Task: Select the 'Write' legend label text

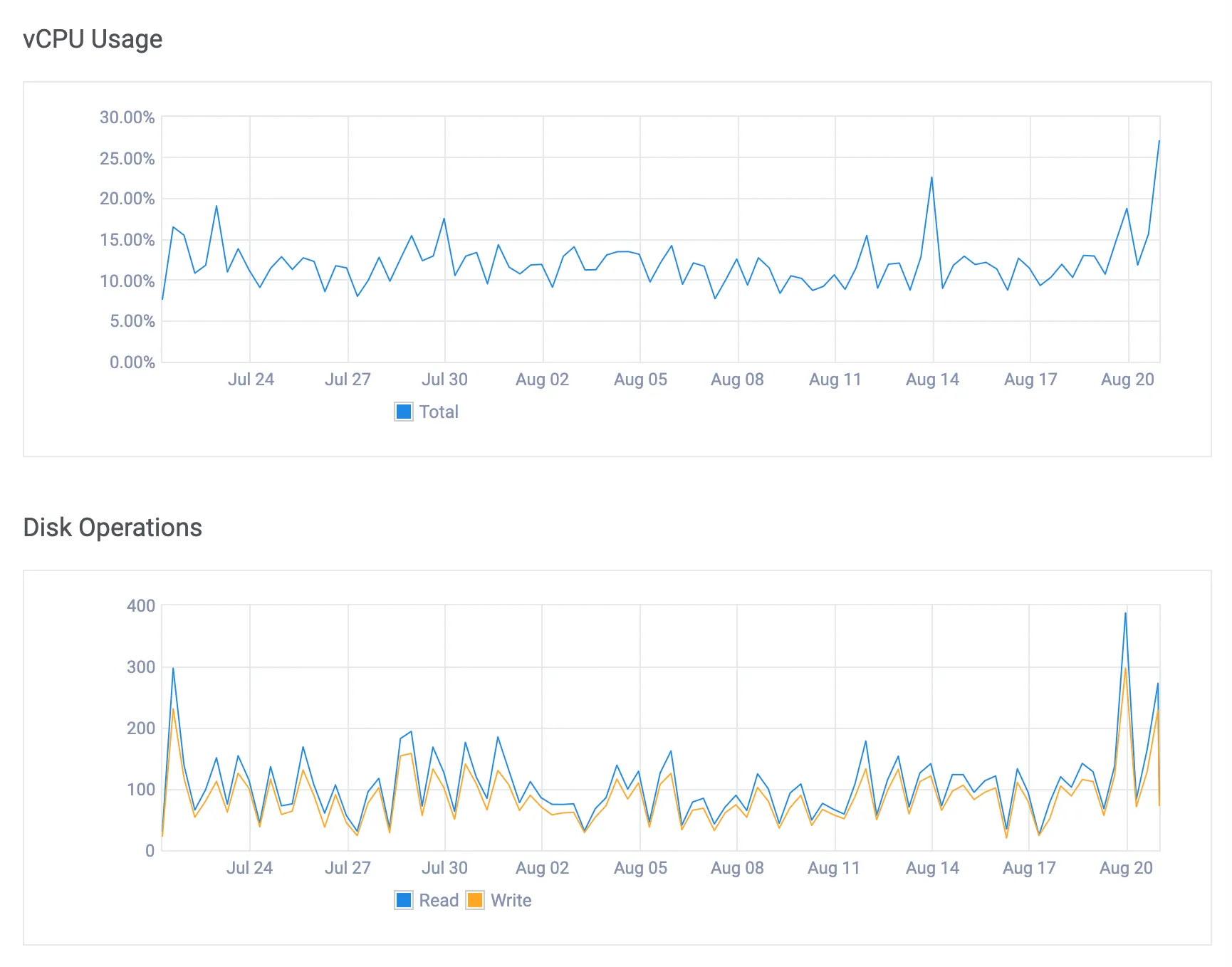Action: [x=510, y=900]
